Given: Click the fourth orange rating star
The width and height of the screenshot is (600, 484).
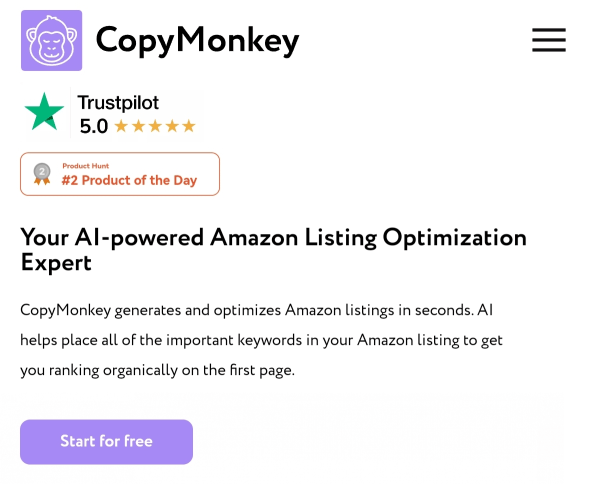Looking at the screenshot, I should [x=171, y=126].
